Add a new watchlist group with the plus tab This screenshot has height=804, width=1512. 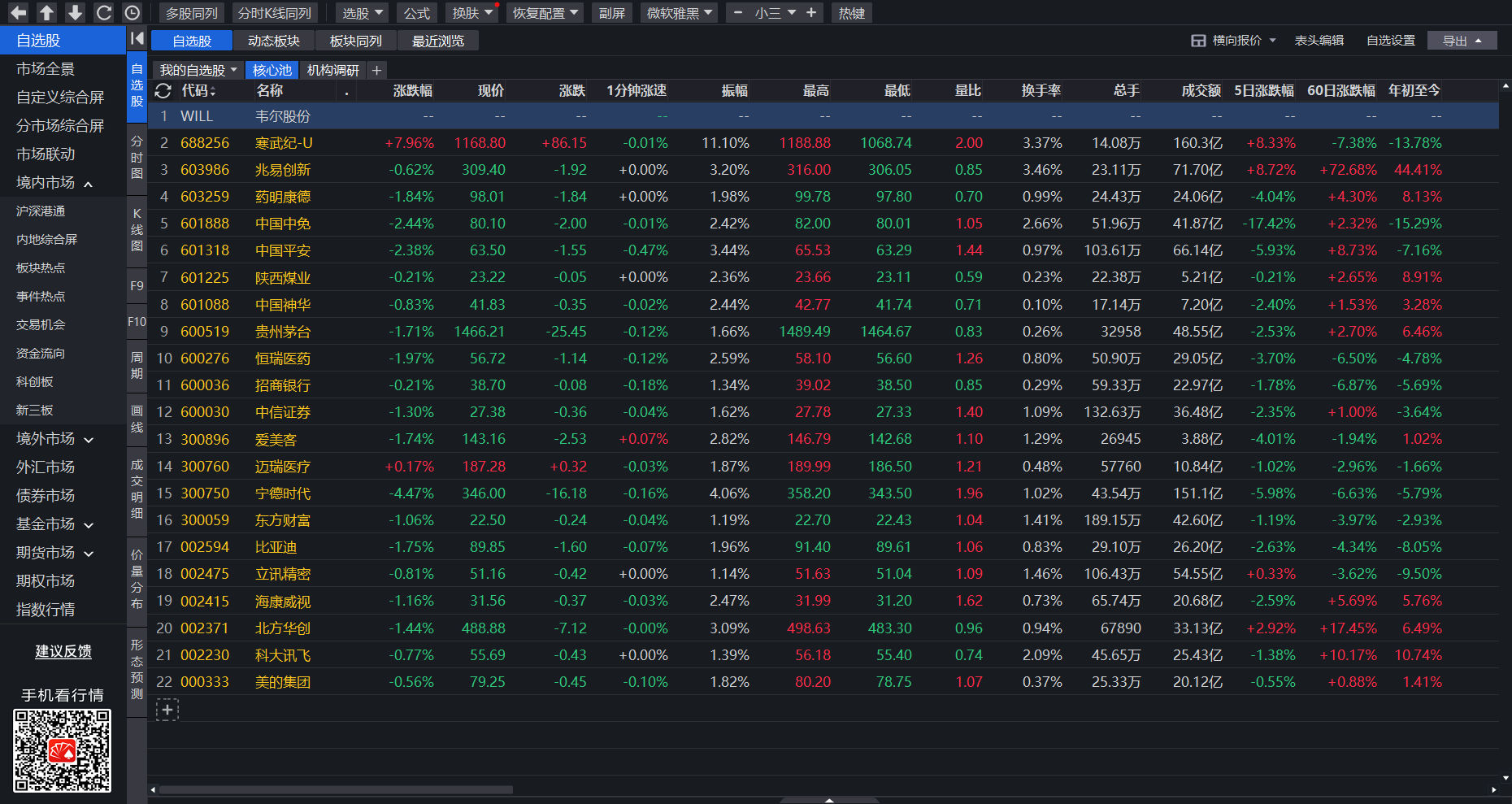376,71
